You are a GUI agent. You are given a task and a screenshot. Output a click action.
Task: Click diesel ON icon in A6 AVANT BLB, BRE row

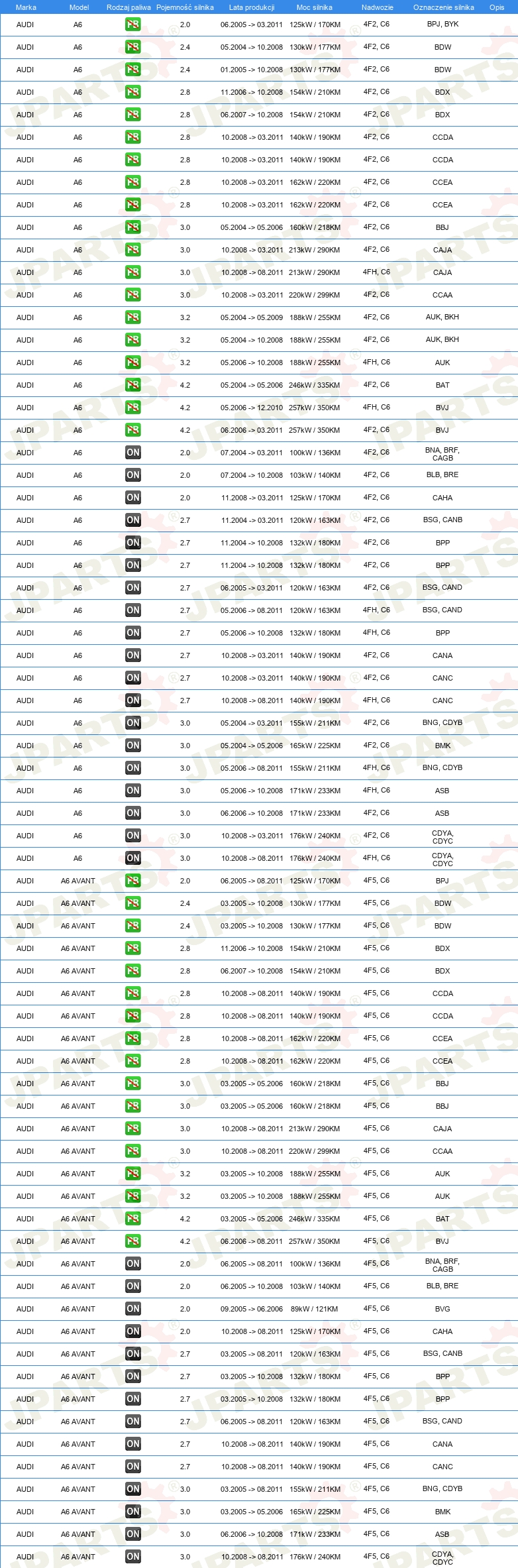pos(133,1286)
